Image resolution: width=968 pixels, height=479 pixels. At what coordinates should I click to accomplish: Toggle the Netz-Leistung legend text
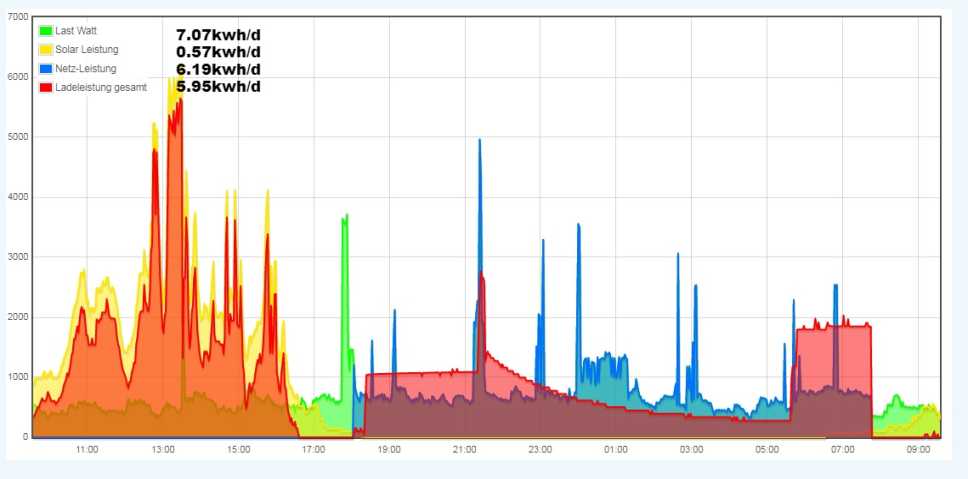tap(86, 69)
